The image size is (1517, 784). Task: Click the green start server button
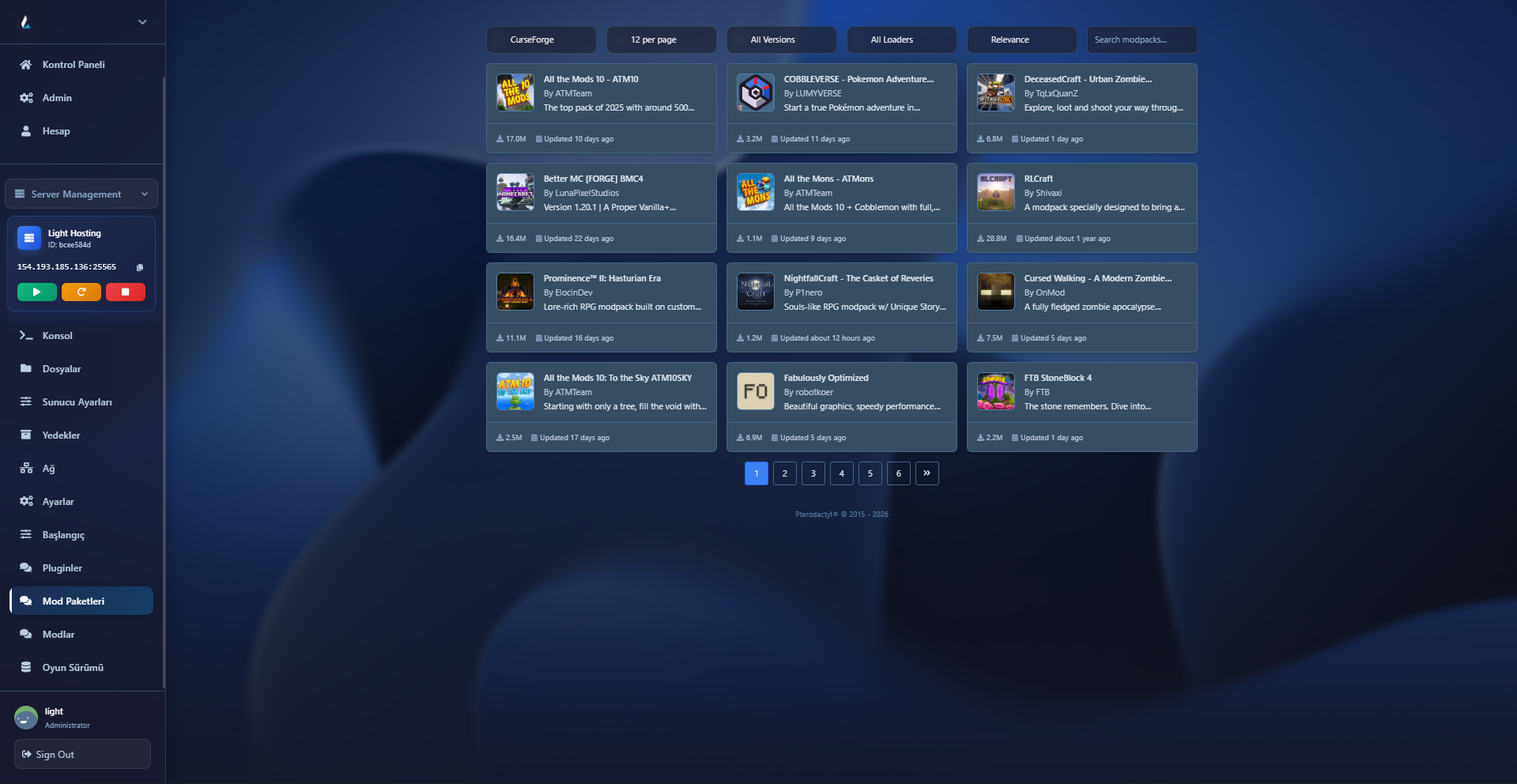coord(36,292)
